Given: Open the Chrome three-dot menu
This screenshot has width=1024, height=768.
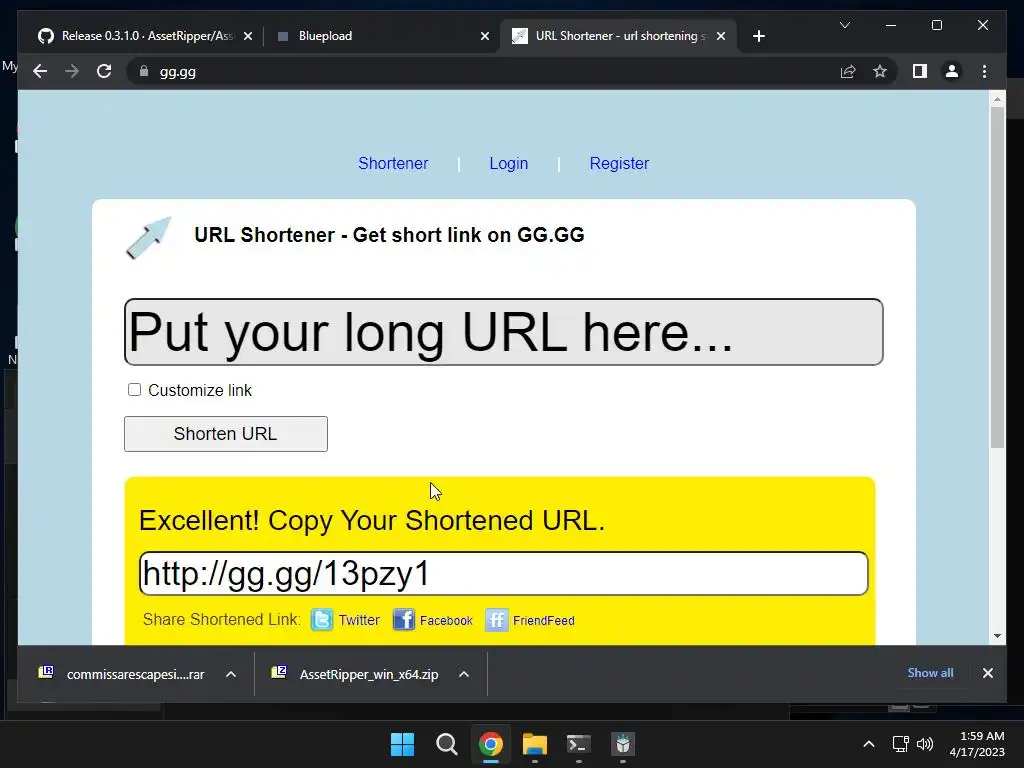Looking at the screenshot, I should tap(984, 71).
